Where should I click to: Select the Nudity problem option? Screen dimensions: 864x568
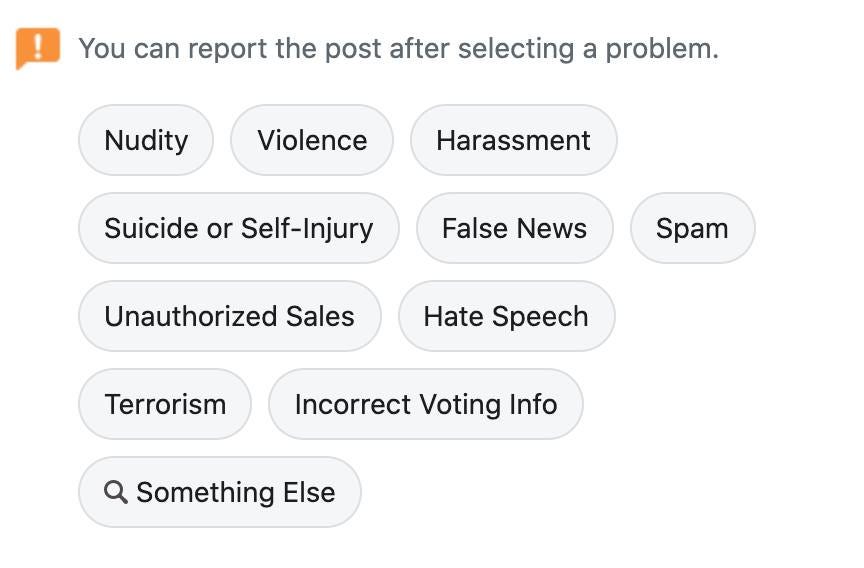(146, 140)
